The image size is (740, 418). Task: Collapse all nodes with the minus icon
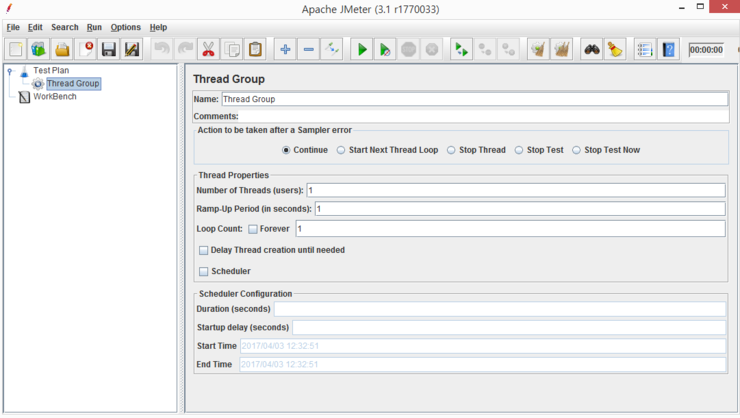point(308,49)
